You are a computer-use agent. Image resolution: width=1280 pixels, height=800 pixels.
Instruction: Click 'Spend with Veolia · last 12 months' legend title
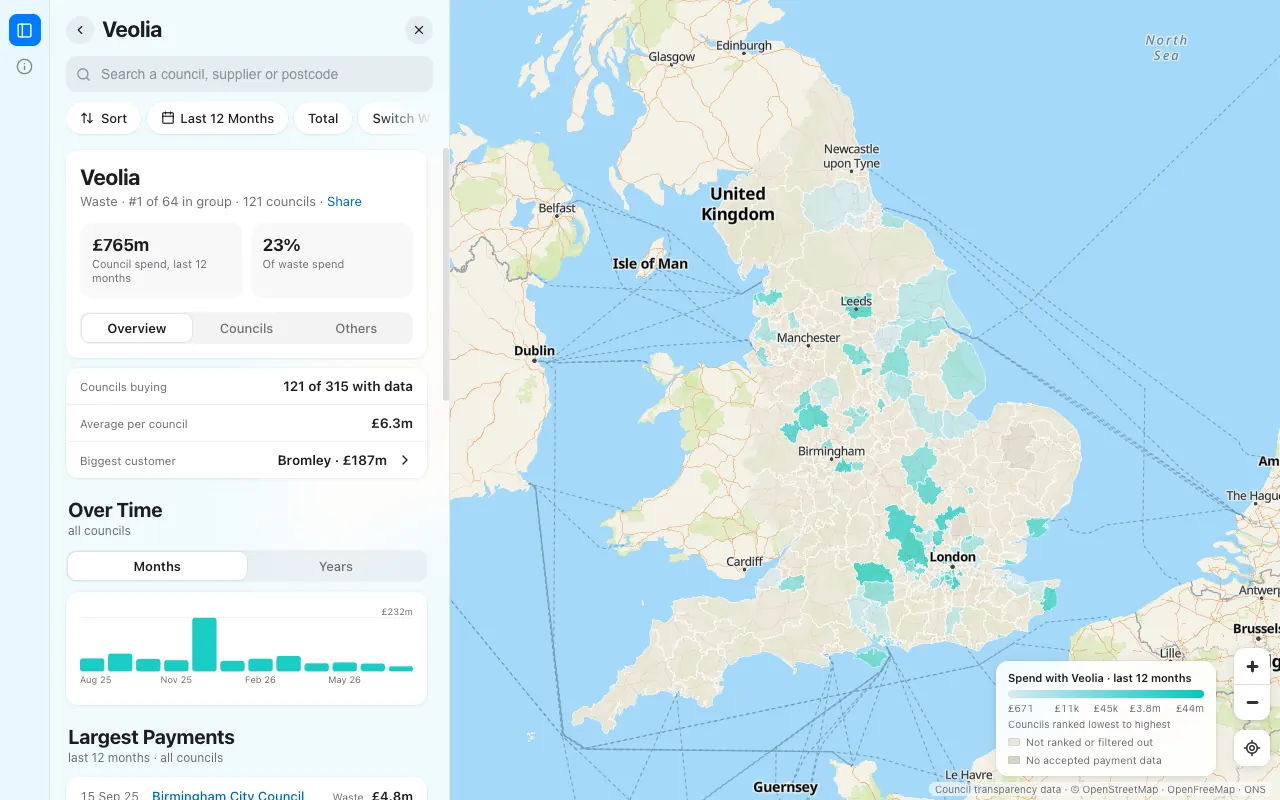1100,678
